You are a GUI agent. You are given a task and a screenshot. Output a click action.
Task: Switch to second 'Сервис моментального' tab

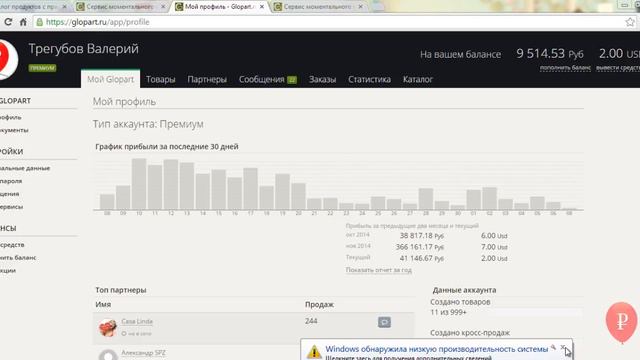pyautogui.click(x=318, y=7)
